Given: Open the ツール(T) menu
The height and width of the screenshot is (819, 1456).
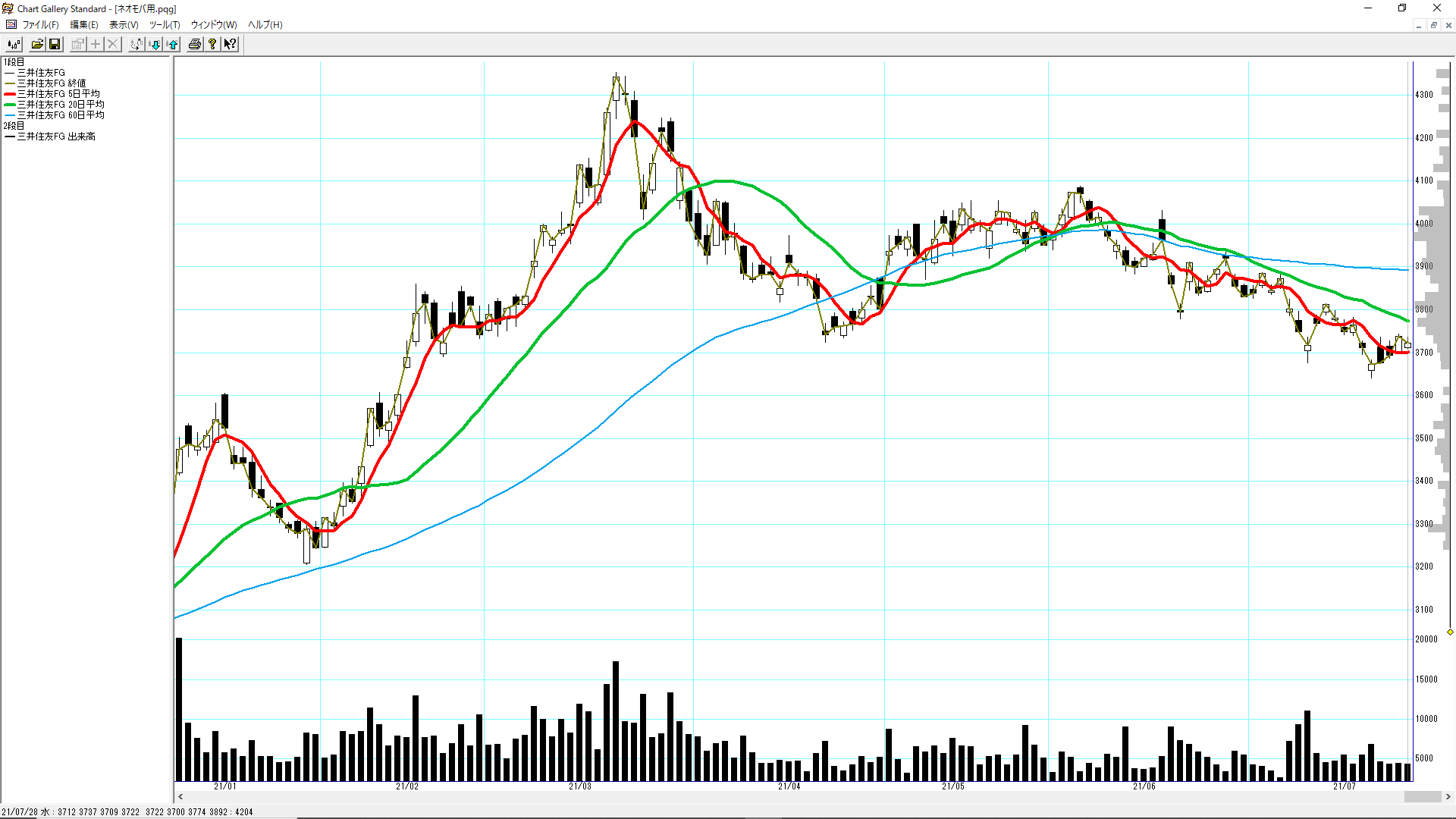Looking at the screenshot, I should coord(165,24).
